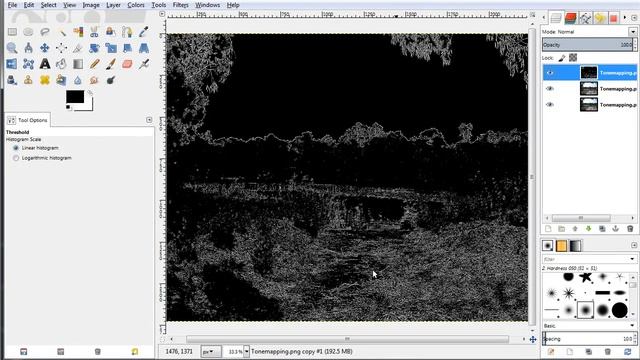Select the Text tool
Screen dimensions: 640x360
click(45, 64)
